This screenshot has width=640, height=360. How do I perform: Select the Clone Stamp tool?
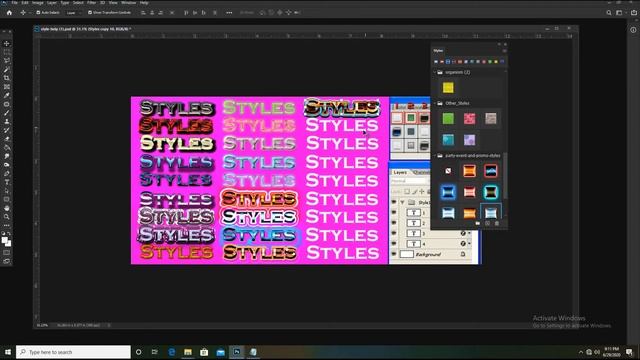(7, 121)
